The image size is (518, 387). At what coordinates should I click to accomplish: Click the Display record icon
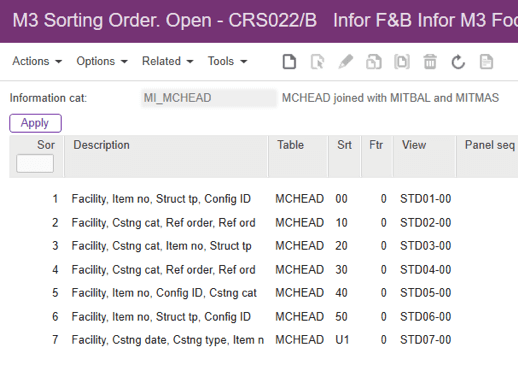coord(402,62)
